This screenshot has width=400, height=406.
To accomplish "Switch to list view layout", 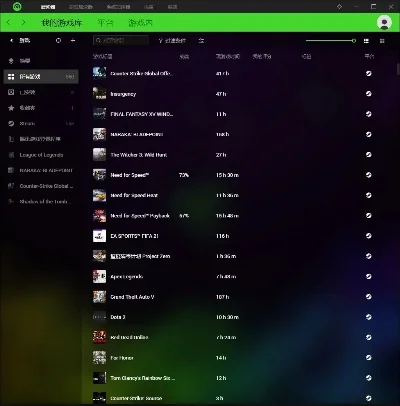I will (366, 41).
